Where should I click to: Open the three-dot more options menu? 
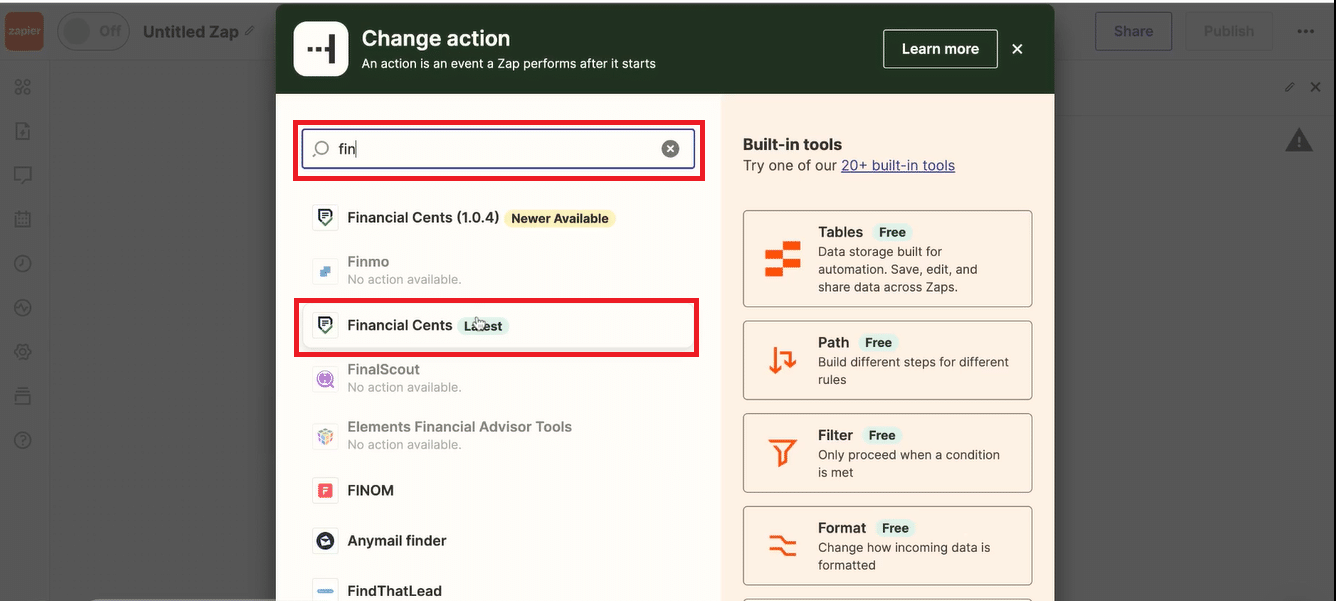tap(1305, 31)
